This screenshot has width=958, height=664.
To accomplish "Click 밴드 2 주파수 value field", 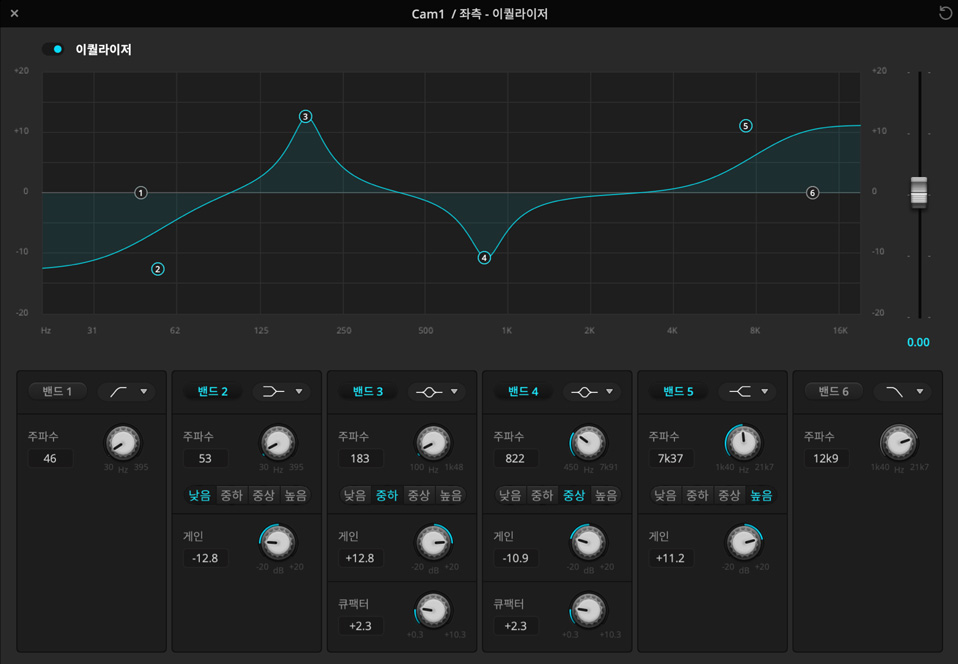I will click(204, 458).
